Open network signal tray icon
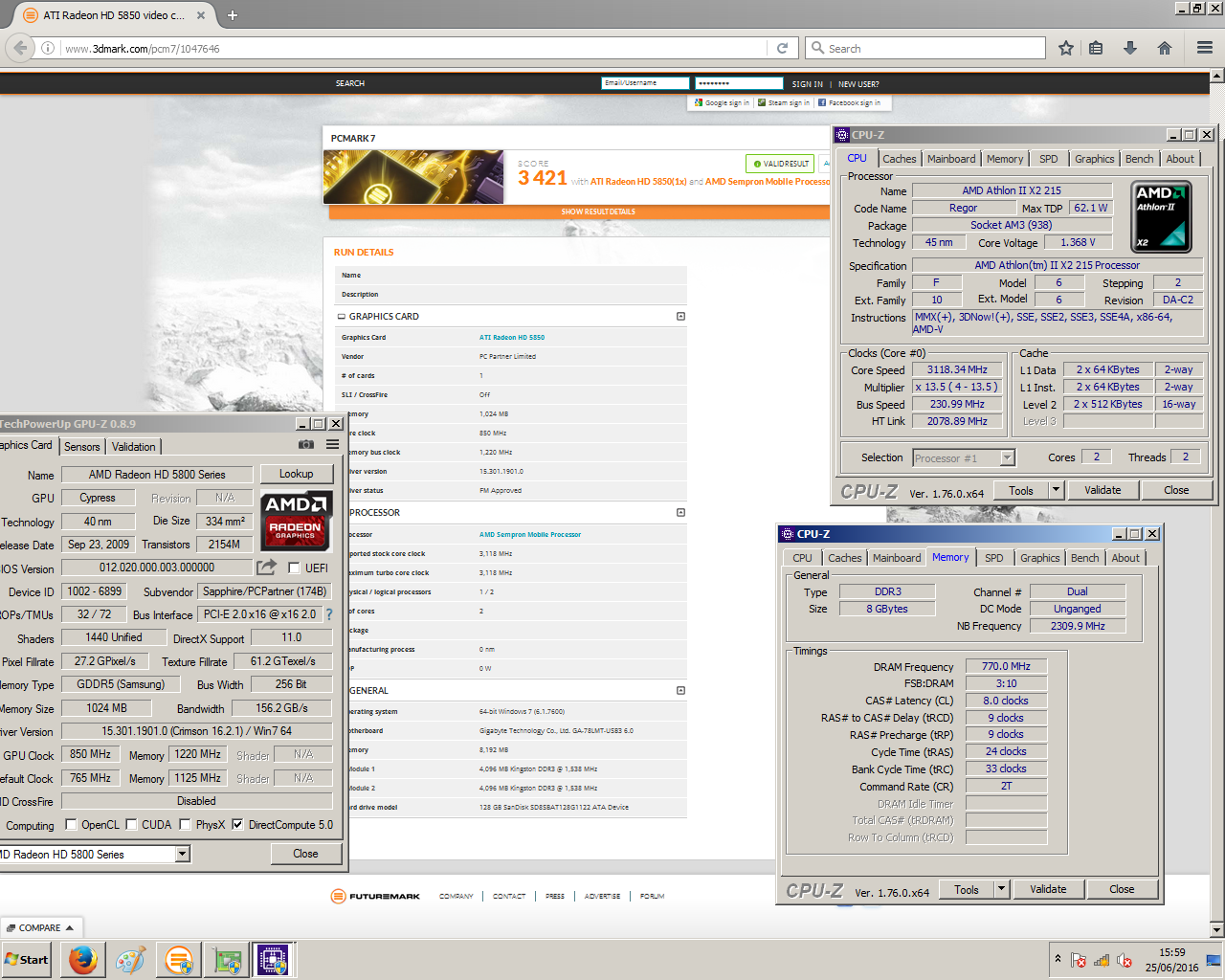 click(1102, 960)
